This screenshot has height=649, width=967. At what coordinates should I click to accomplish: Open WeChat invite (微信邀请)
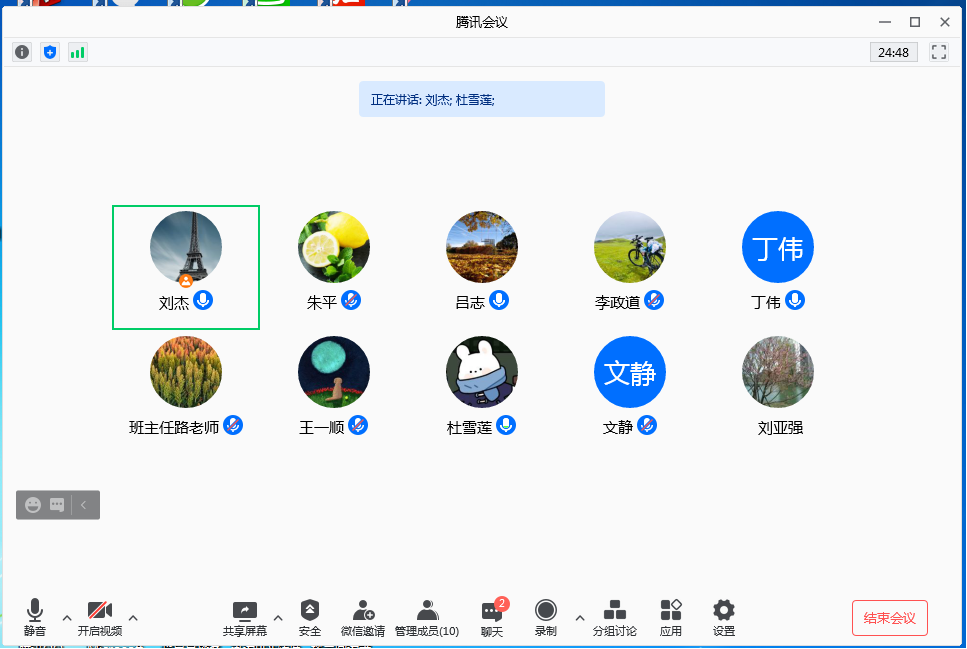(362, 618)
